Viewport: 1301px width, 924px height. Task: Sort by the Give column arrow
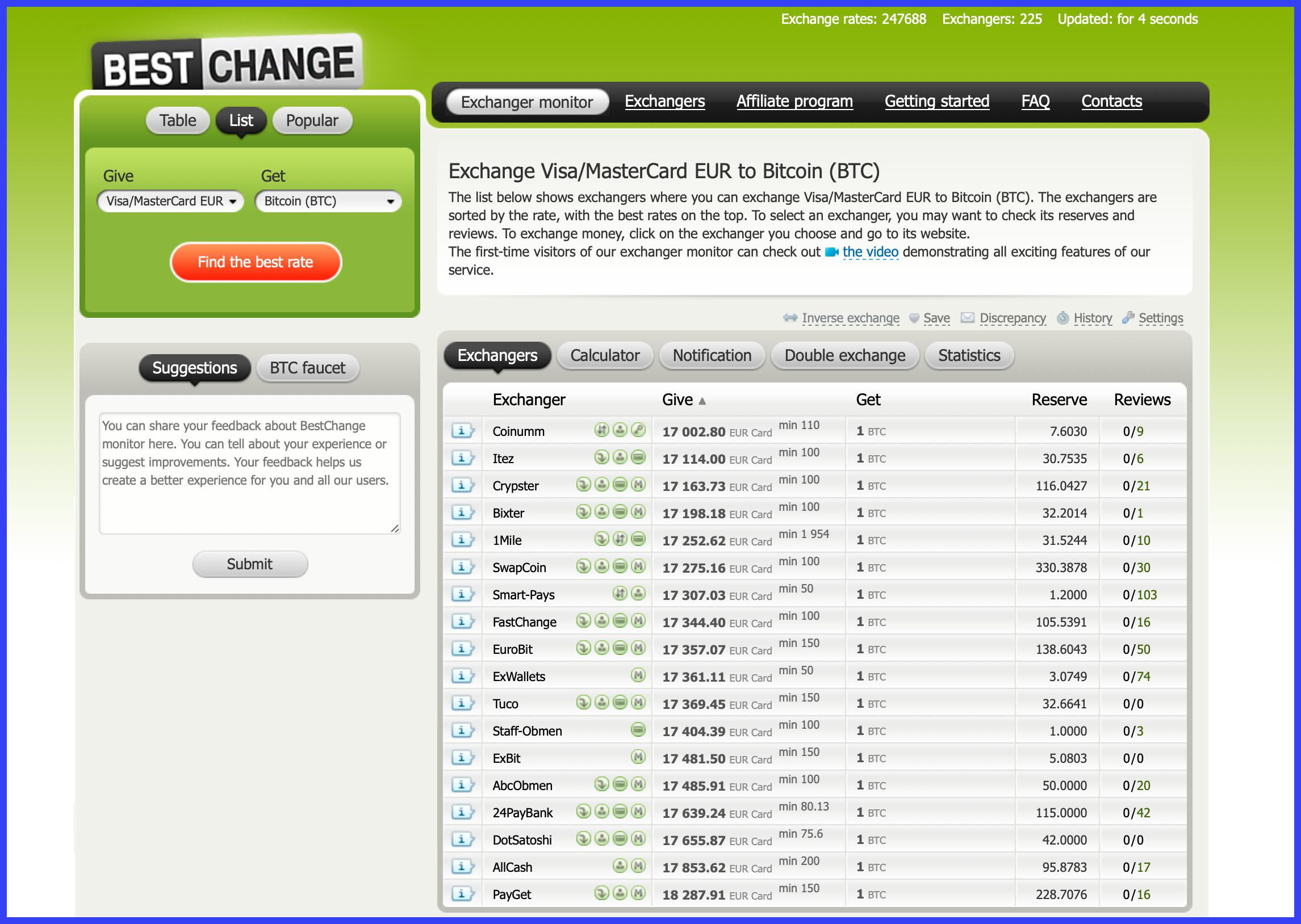coord(702,401)
